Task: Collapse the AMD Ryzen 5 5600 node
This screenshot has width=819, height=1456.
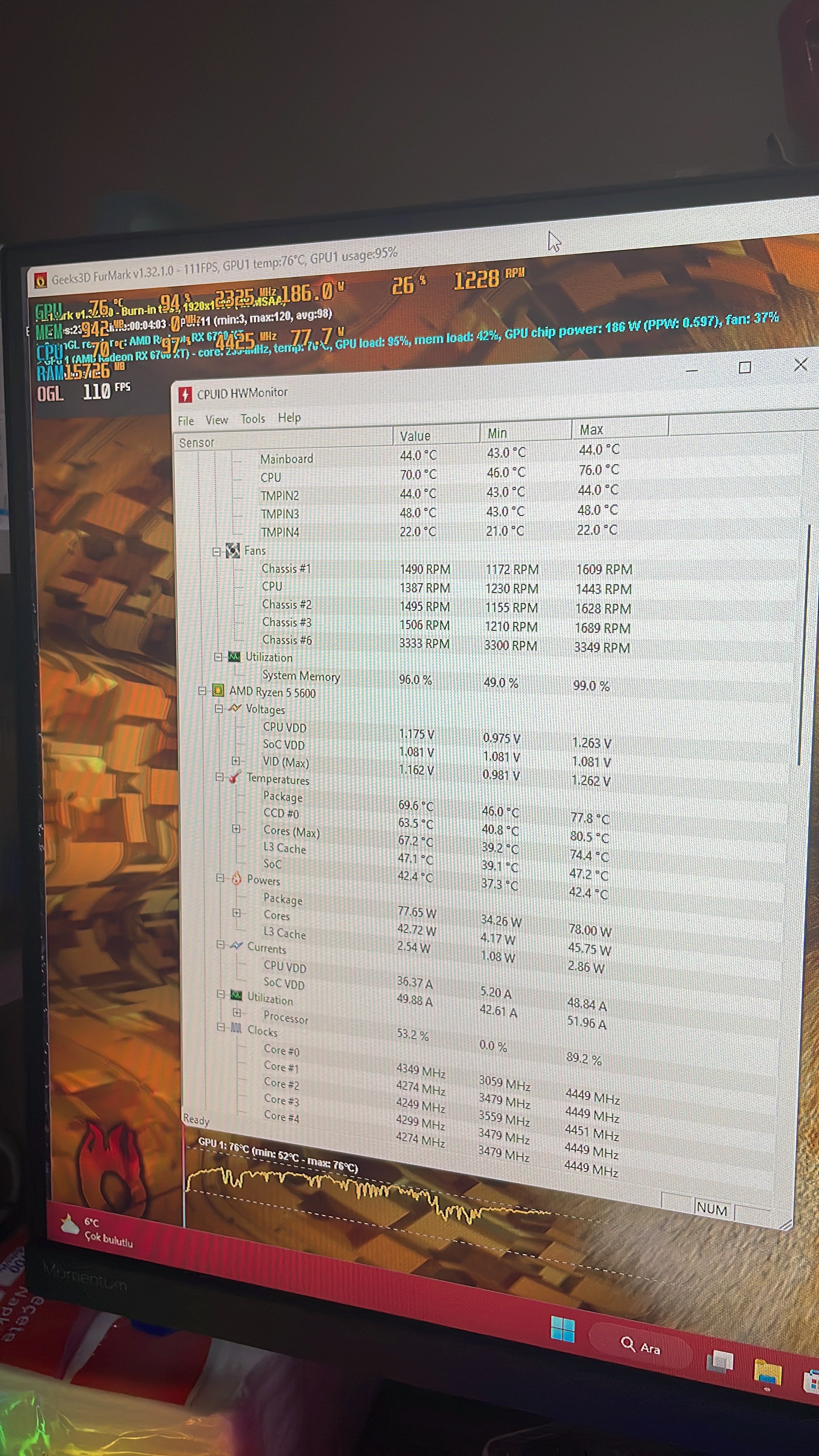Action: click(202, 691)
